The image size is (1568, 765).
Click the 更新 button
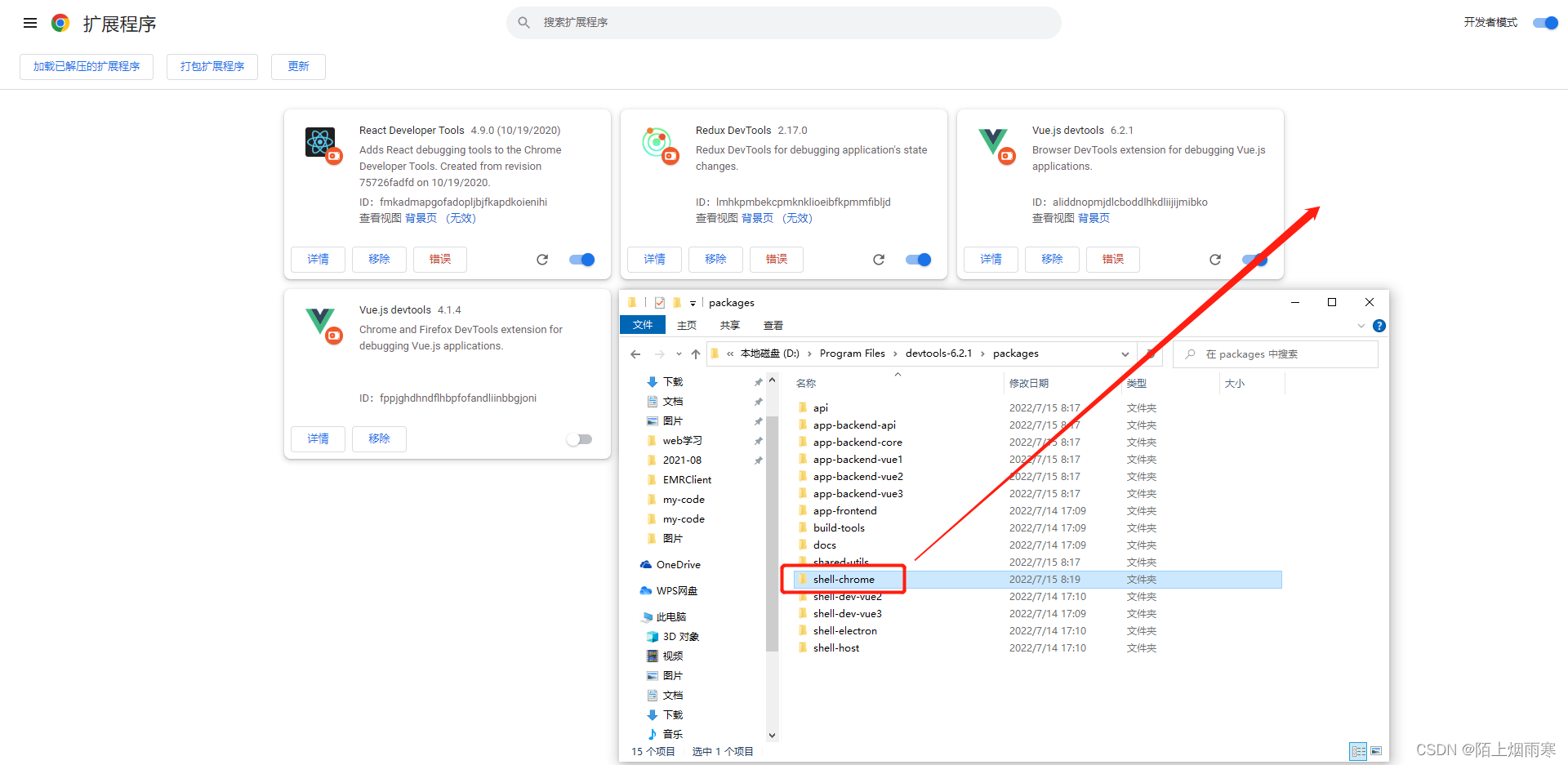(x=298, y=67)
